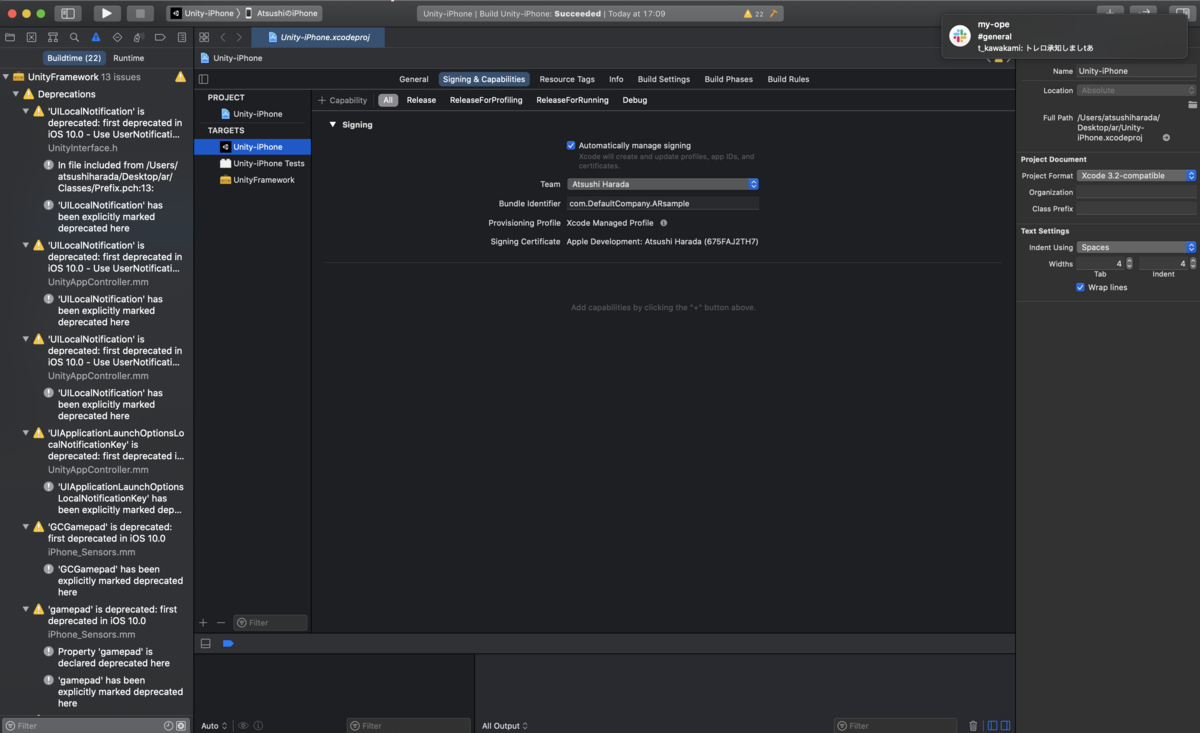Collapse UnityFramework issues group

coord(5,77)
